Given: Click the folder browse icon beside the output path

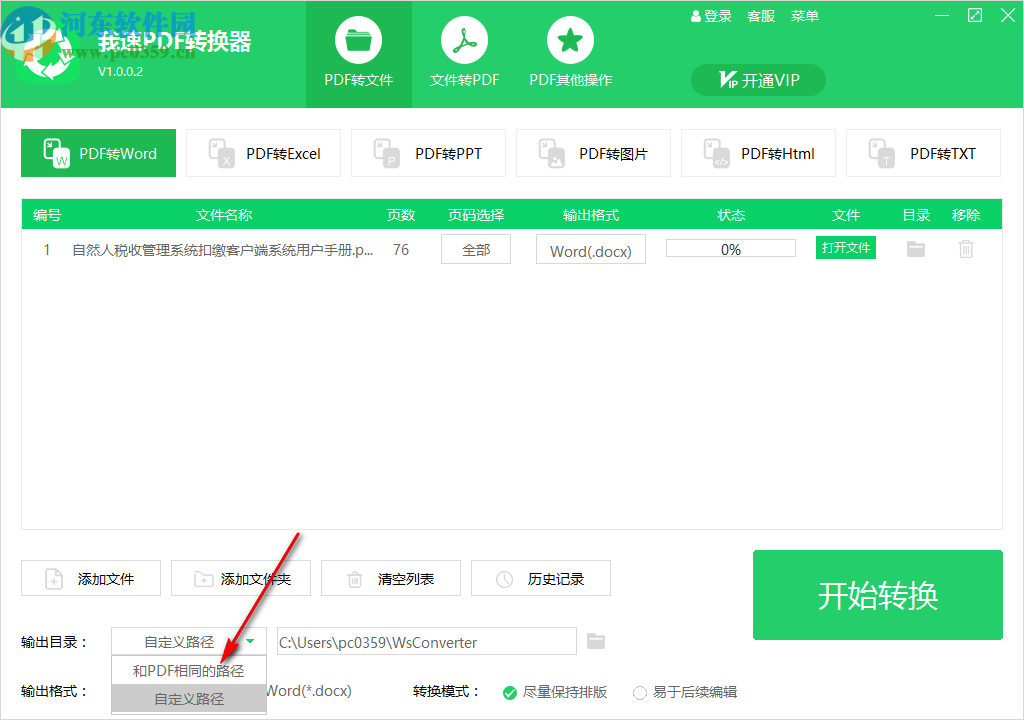Looking at the screenshot, I should (x=596, y=641).
